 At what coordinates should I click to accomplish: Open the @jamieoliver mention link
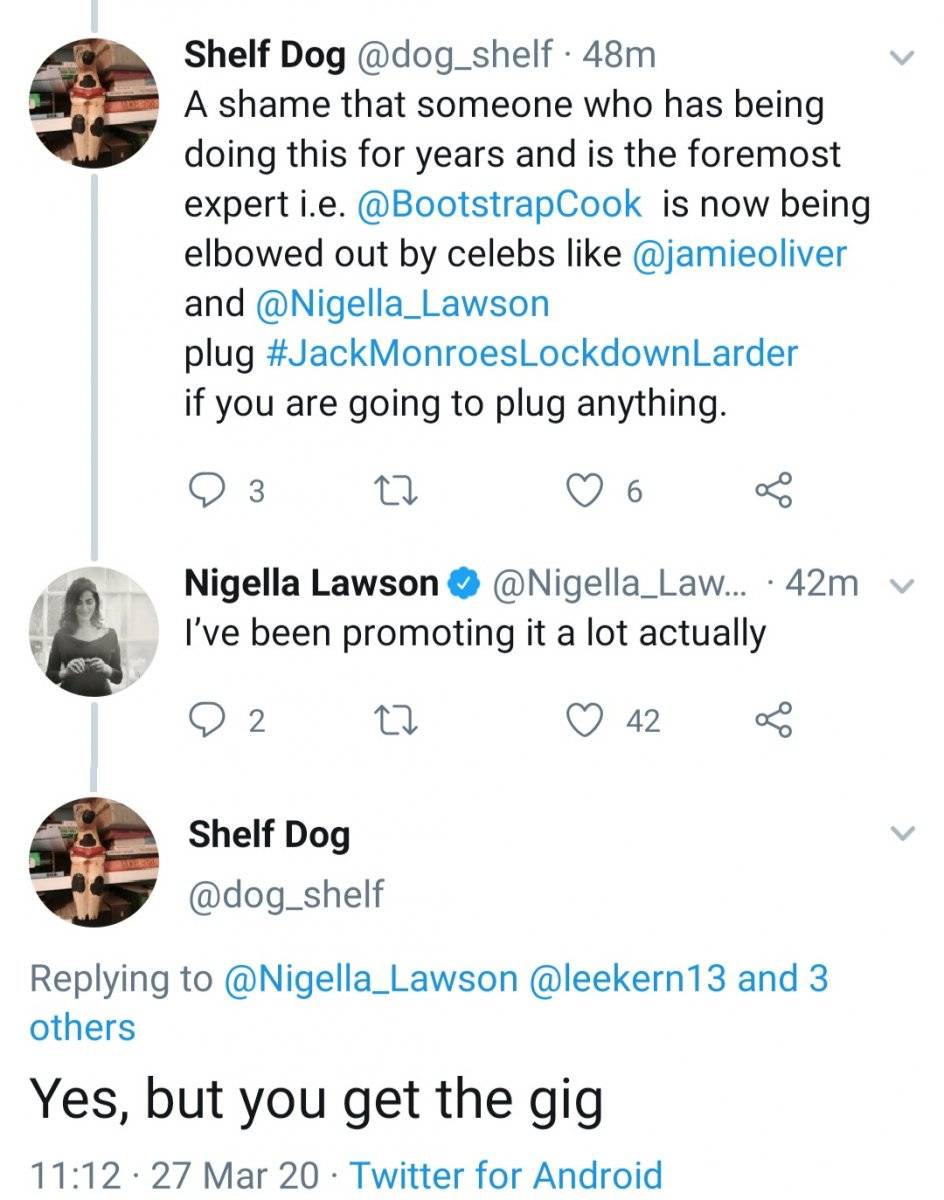pos(739,254)
